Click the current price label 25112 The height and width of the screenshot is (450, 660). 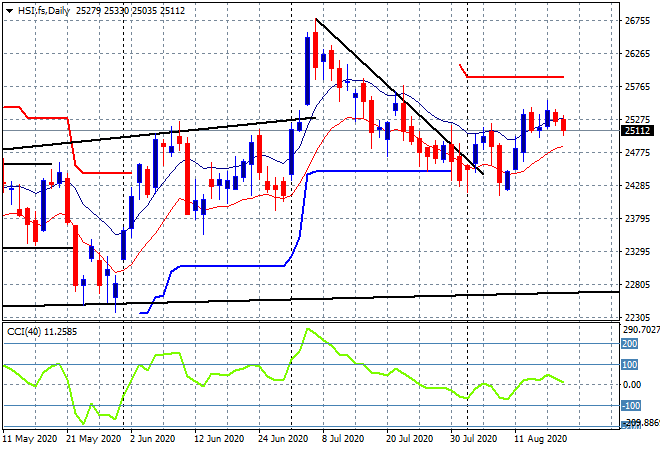click(x=637, y=131)
